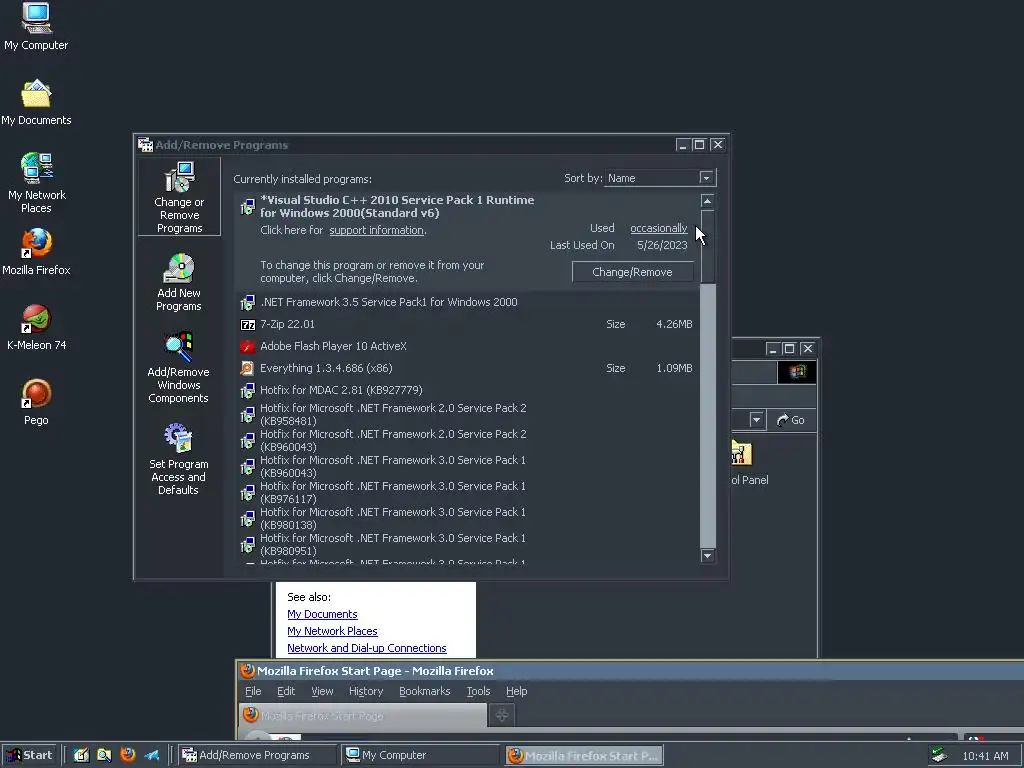Click Visual Studio C++ 2010 runtime icon
This screenshot has width=1024, height=768.
tap(248, 207)
